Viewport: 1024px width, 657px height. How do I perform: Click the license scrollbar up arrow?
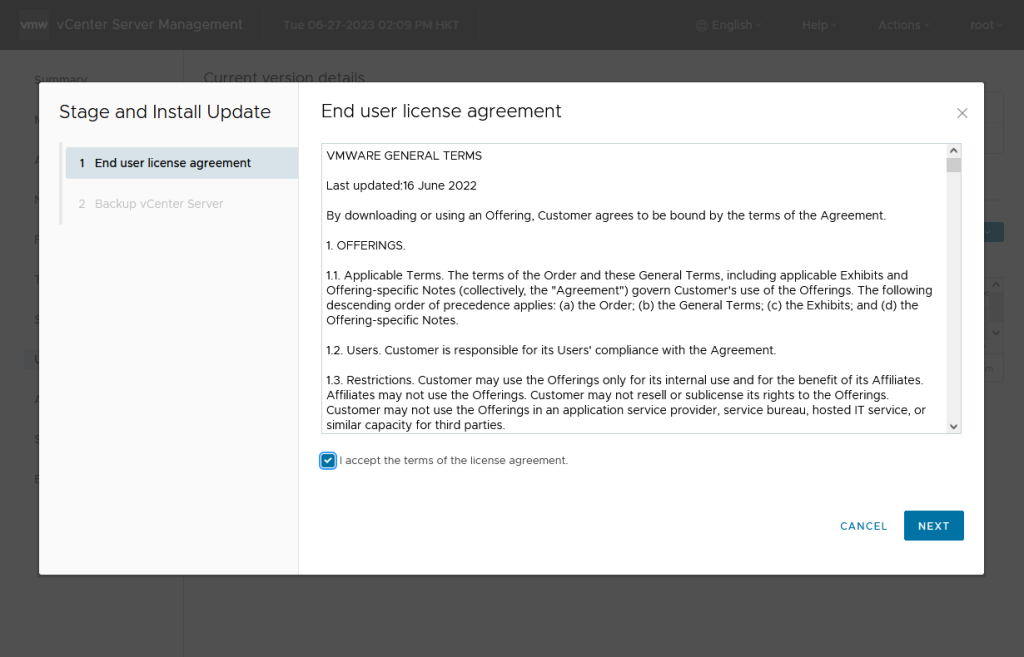[953, 151]
